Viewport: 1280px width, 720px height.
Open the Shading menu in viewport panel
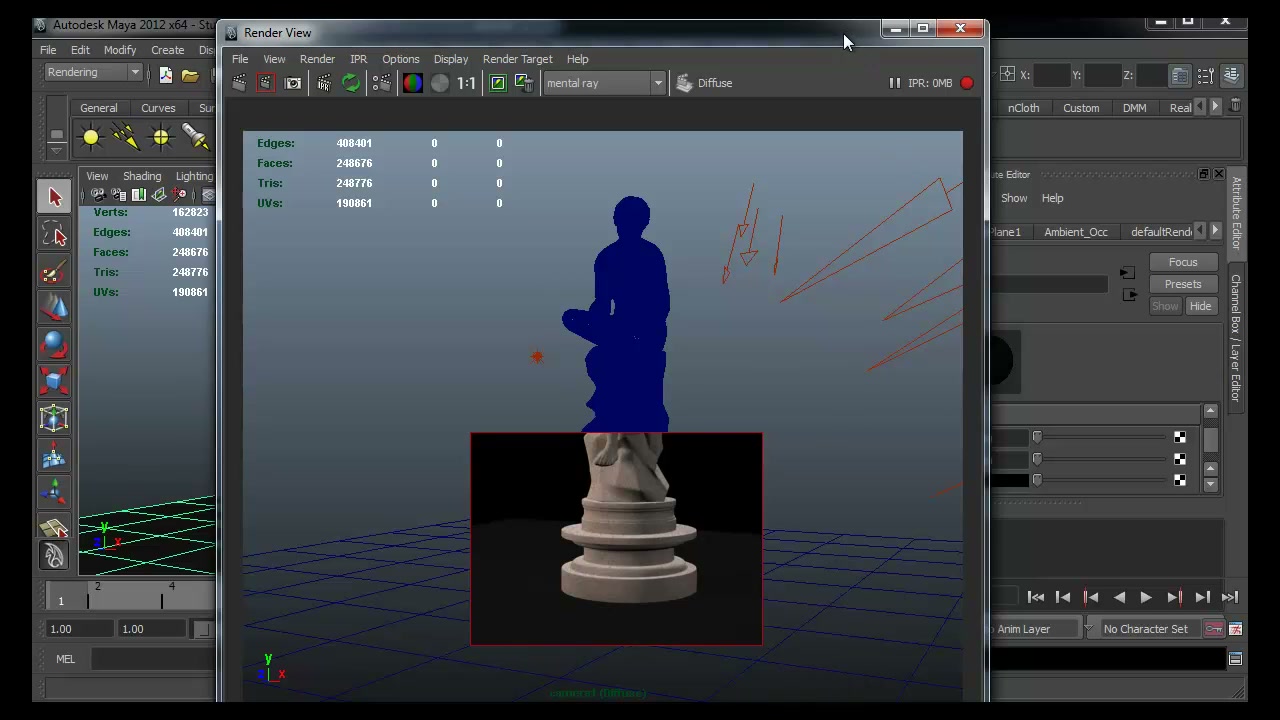[142, 176]
